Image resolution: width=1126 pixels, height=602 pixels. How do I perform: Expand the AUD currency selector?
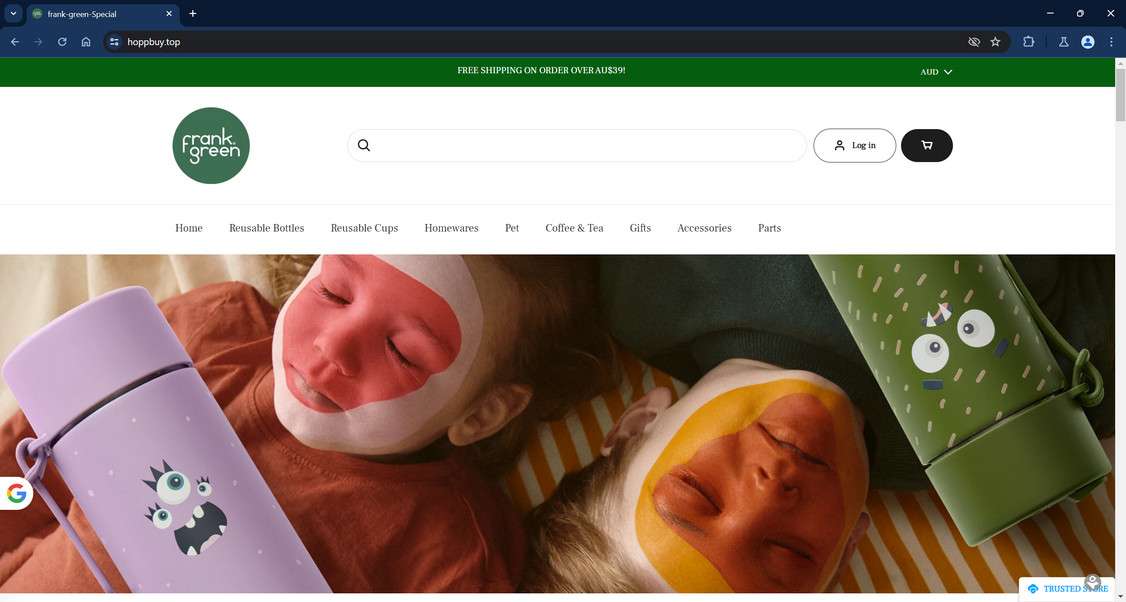(936, 72)
